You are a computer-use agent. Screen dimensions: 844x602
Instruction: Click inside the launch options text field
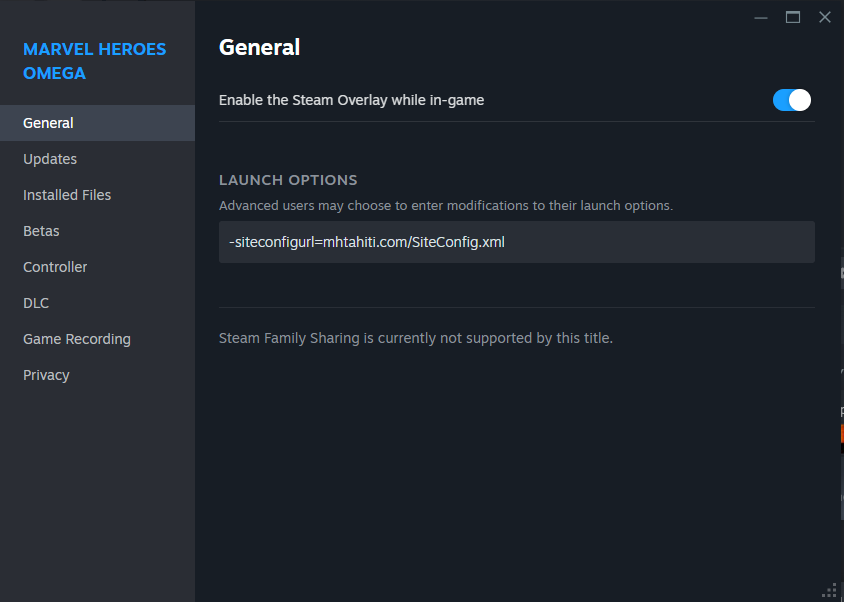516,242
